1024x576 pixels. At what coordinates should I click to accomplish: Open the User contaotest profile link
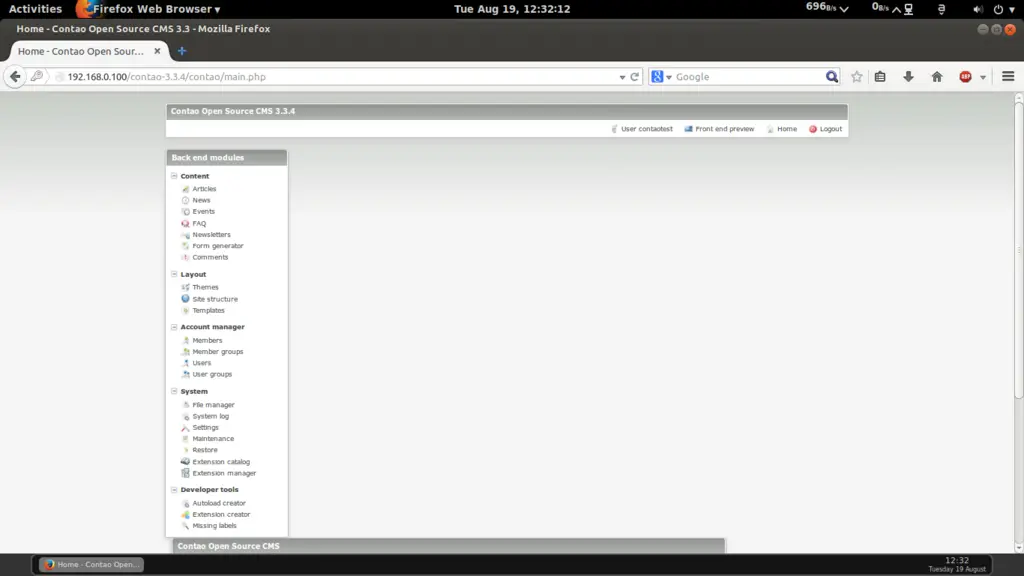(x=641, y=129)
